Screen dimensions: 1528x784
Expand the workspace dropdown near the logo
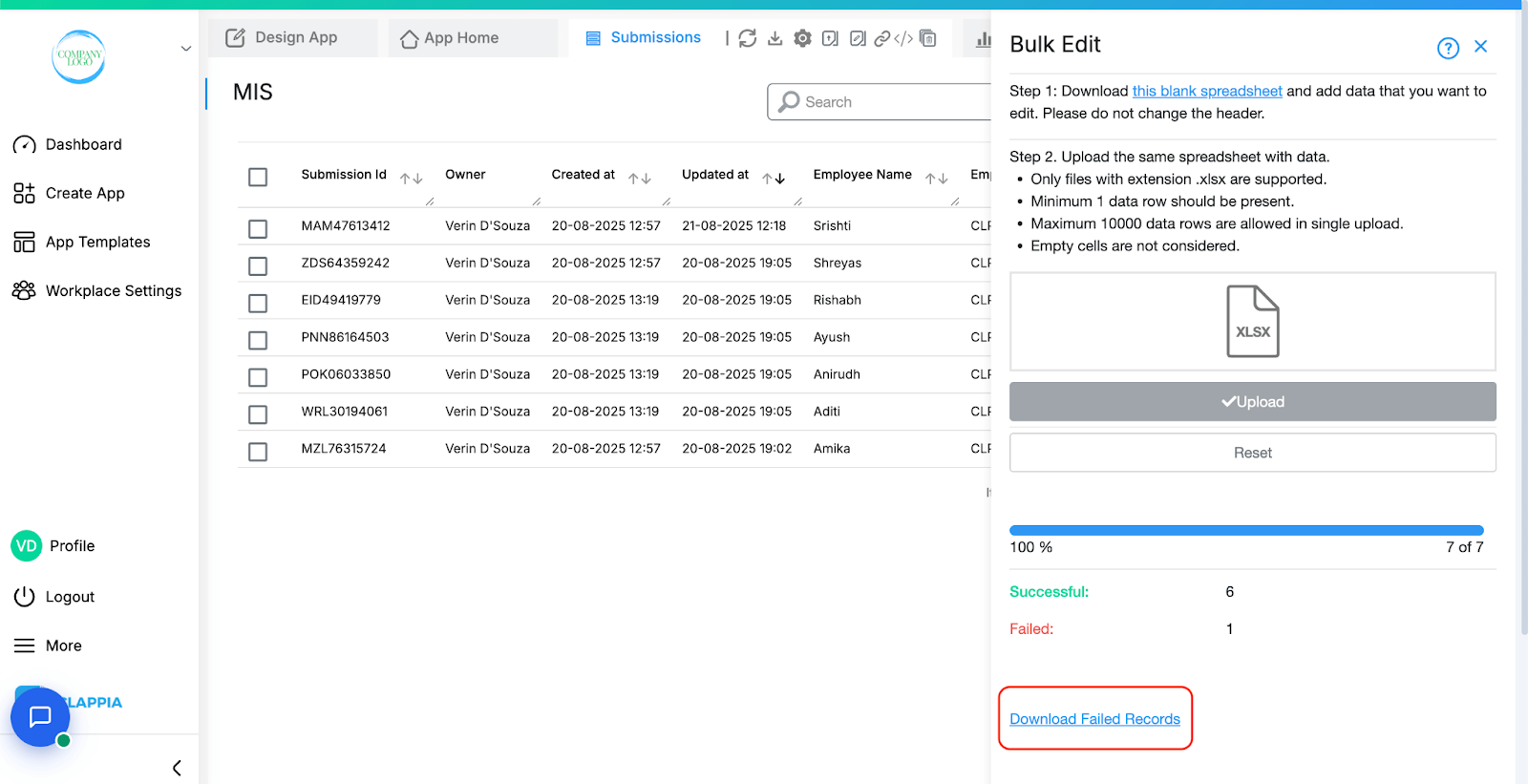pyautogui.click(x=185, y=49)
